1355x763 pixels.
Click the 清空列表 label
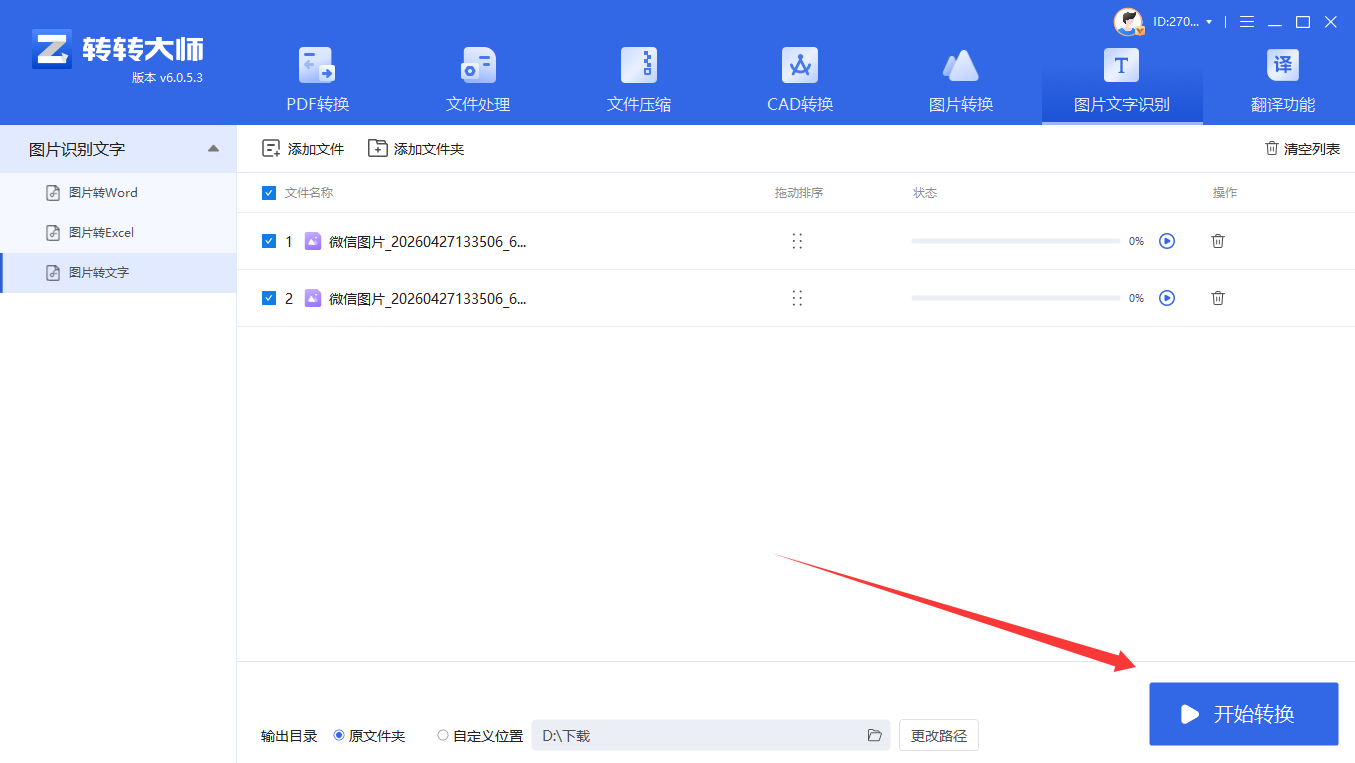1312,149
